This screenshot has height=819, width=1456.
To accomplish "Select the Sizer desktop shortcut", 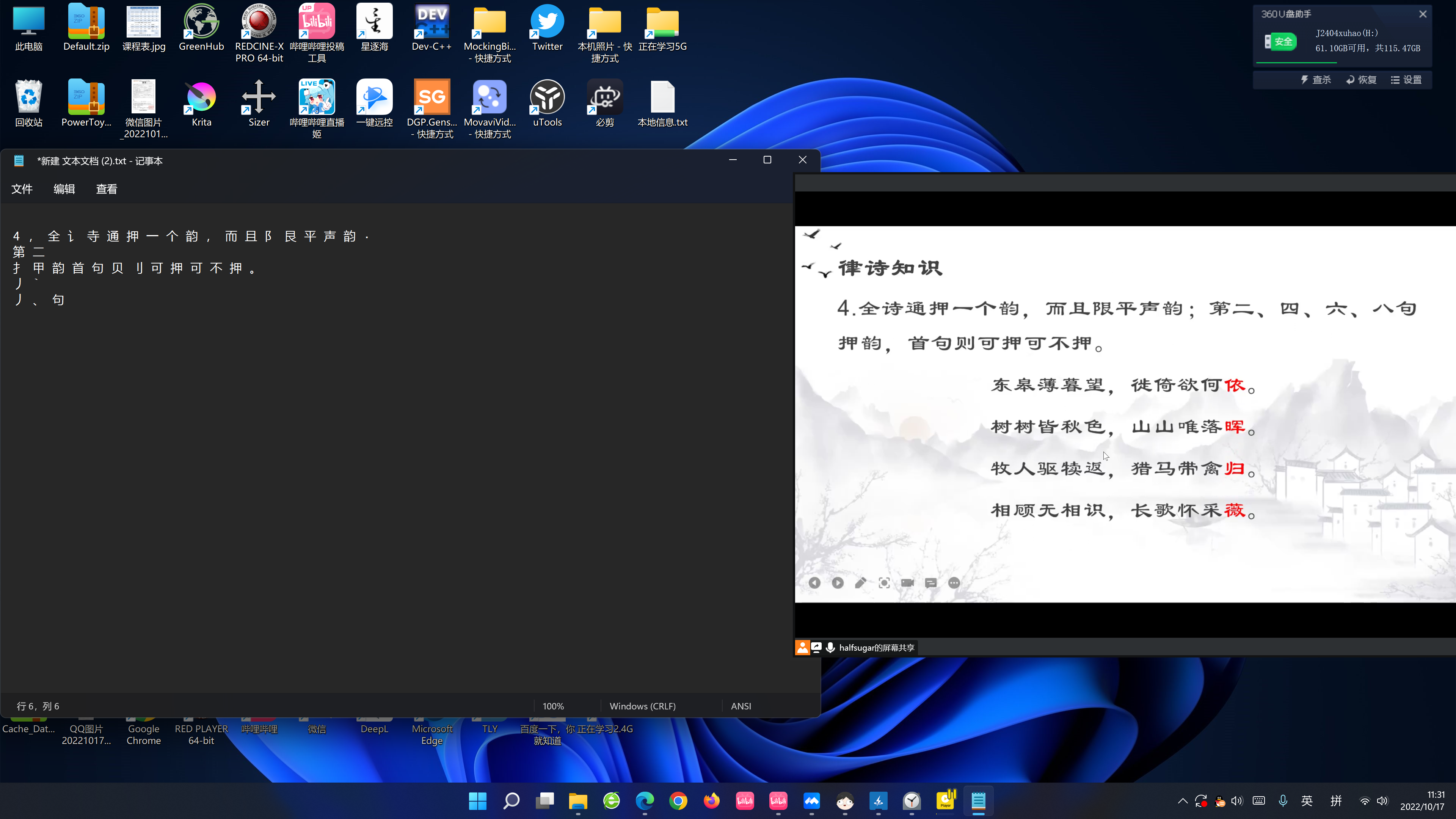I will point(259,104).
